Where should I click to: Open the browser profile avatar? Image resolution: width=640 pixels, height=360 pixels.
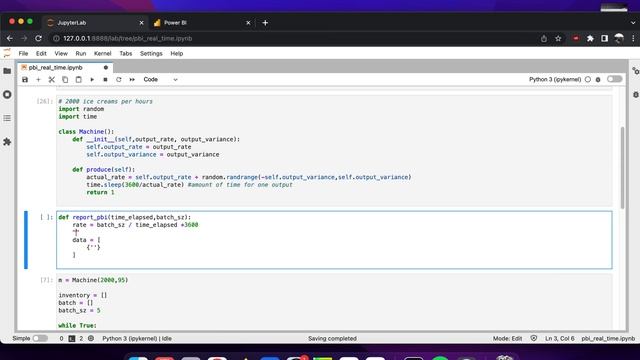[619, 38]
